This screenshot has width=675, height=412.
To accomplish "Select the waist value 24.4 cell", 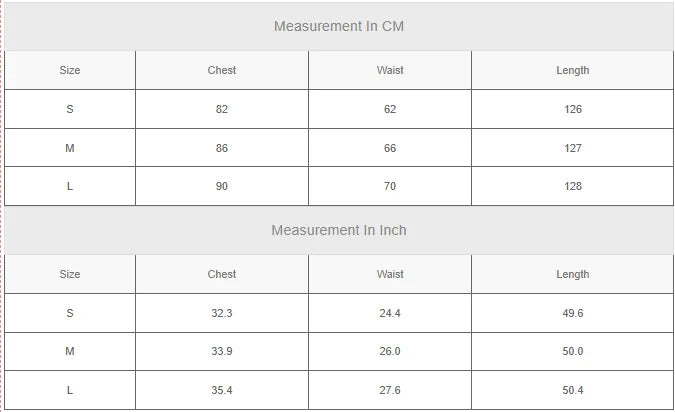I will [390, 313].
